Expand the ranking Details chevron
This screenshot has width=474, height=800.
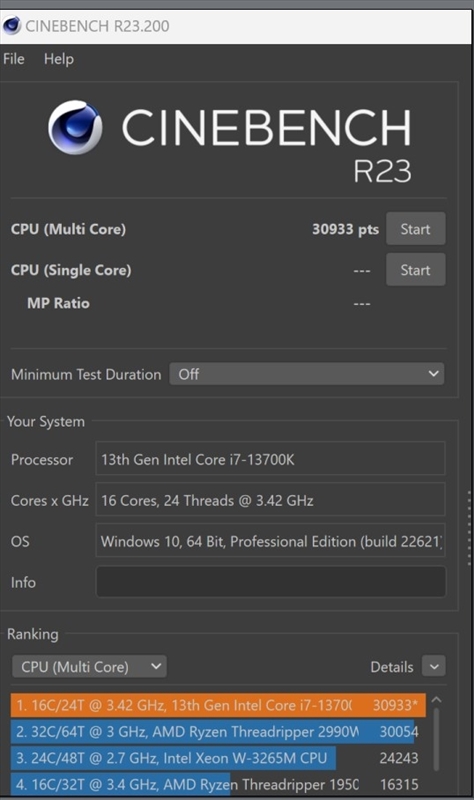434,666
